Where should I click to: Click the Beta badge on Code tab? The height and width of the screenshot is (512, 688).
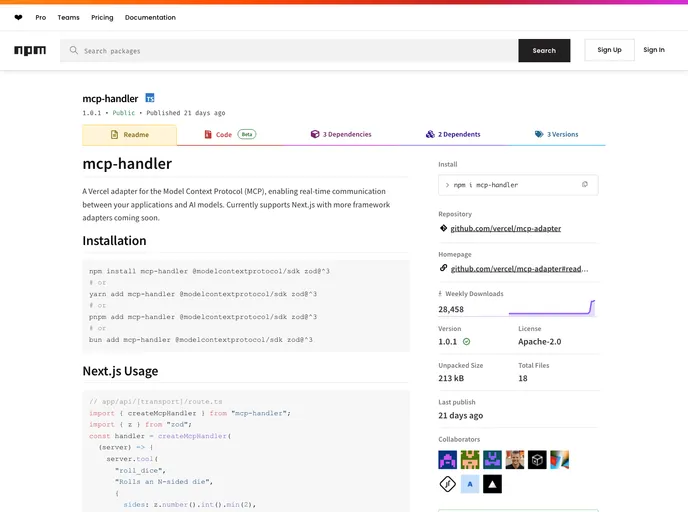pyautogui.click(x=247, y=134)
